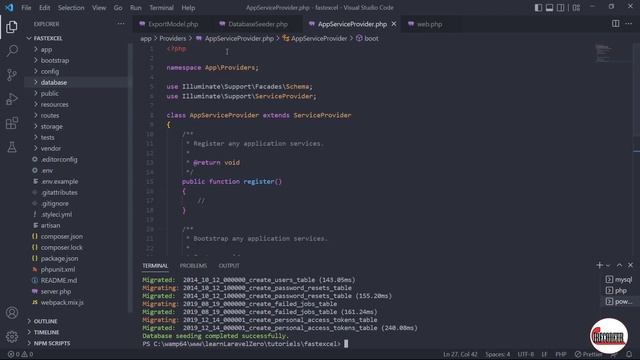Select the php terminal instance
640x360 pixels.
(x=619, y=291)
